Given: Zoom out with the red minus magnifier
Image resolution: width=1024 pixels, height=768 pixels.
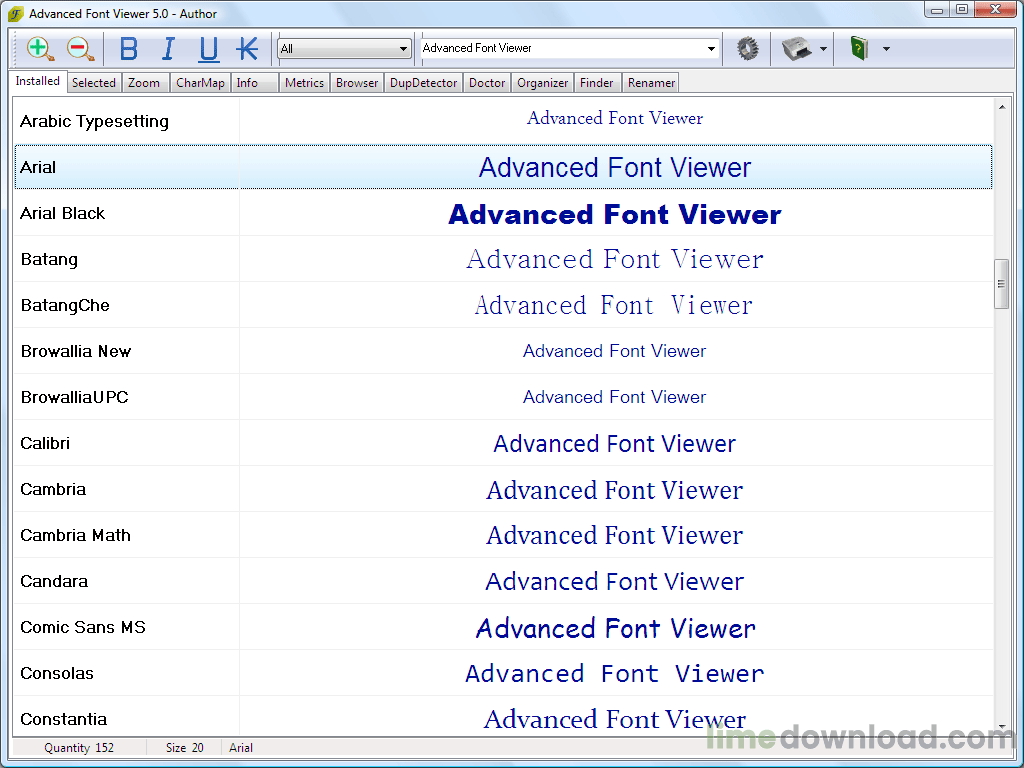Looking at the screenshot, I should point(80,49).
